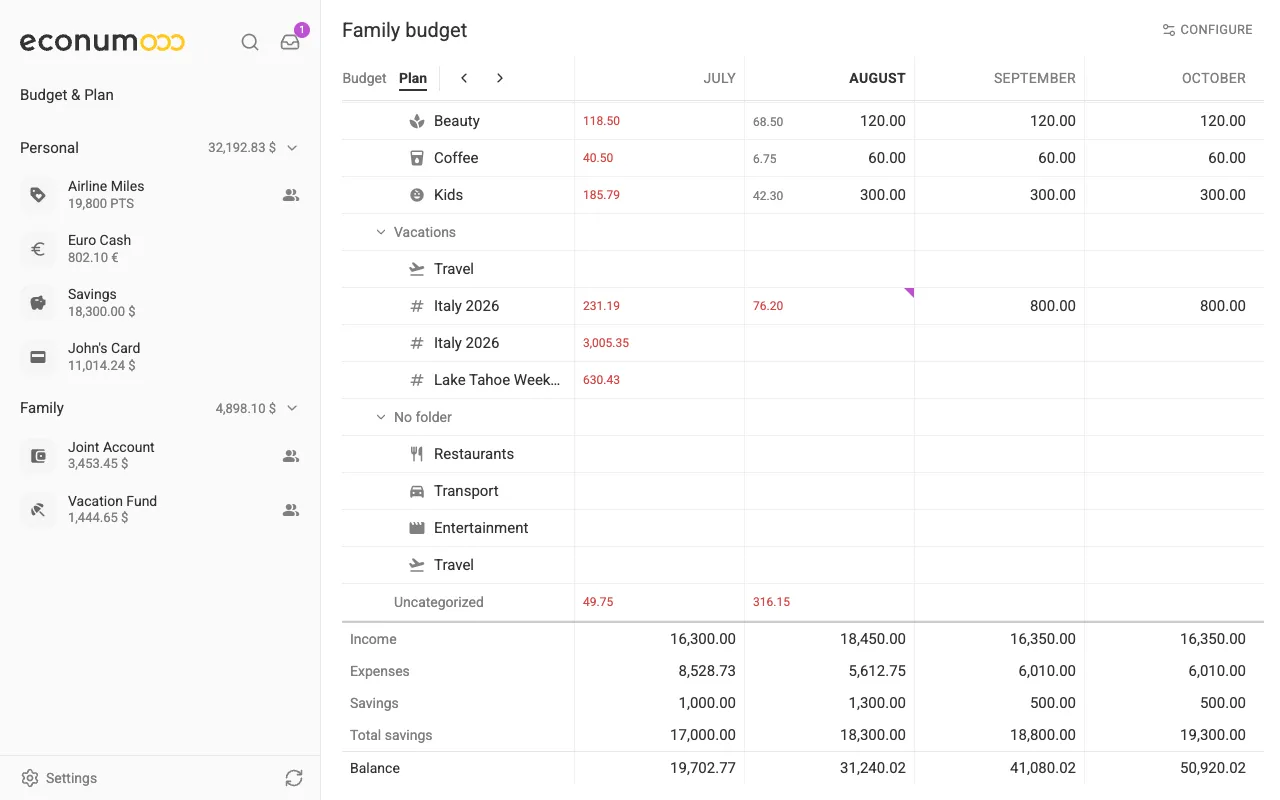
Task: Click the Vacation Fund beach icon
Action: [x=38, y=510]
